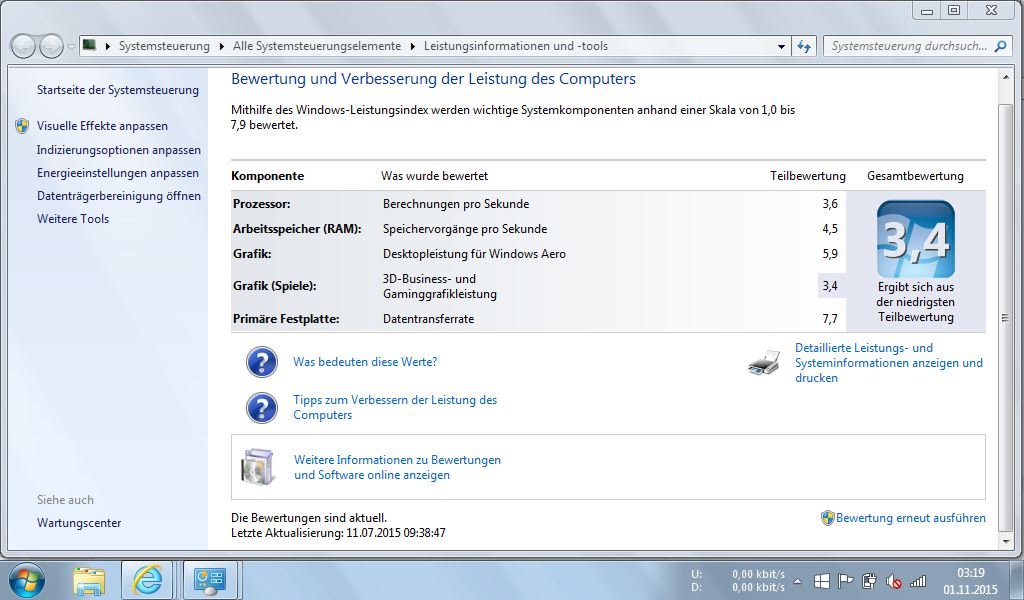Screen dimensions: 1024x600
Task: Click the Control Panel taskbar button
Action: [210, 580]
